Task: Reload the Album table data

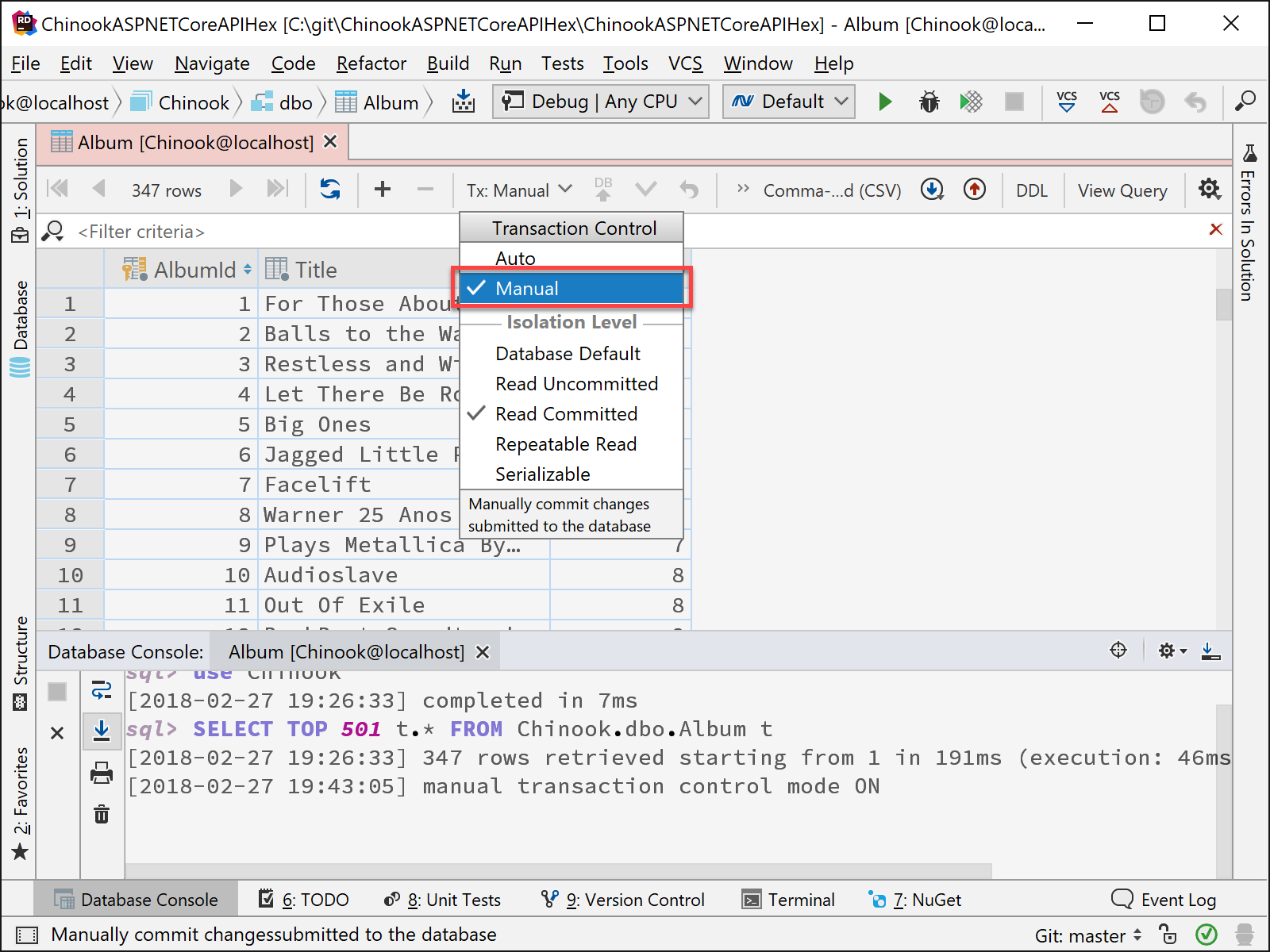Action: [330, 189]
